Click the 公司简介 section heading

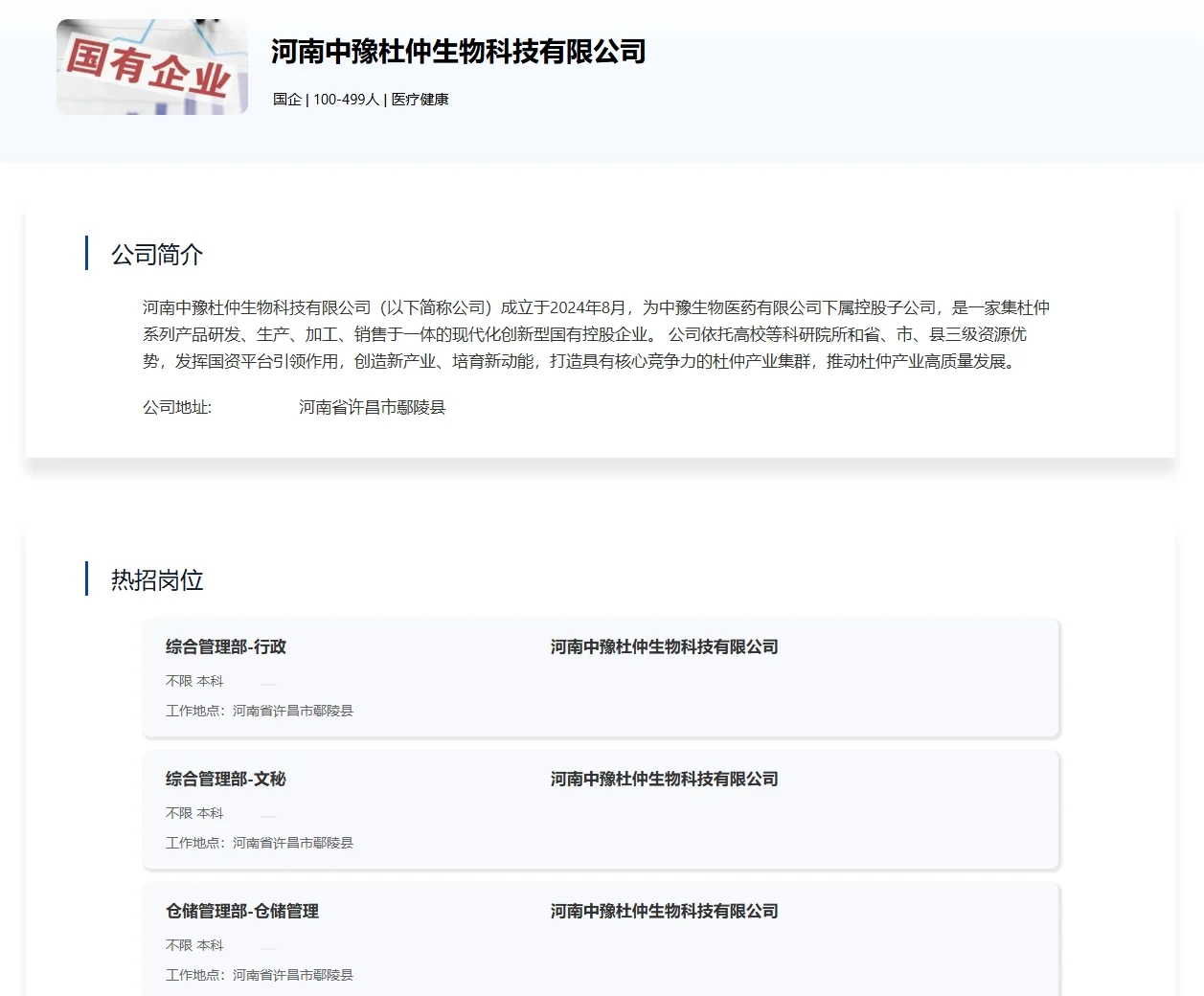157,255
